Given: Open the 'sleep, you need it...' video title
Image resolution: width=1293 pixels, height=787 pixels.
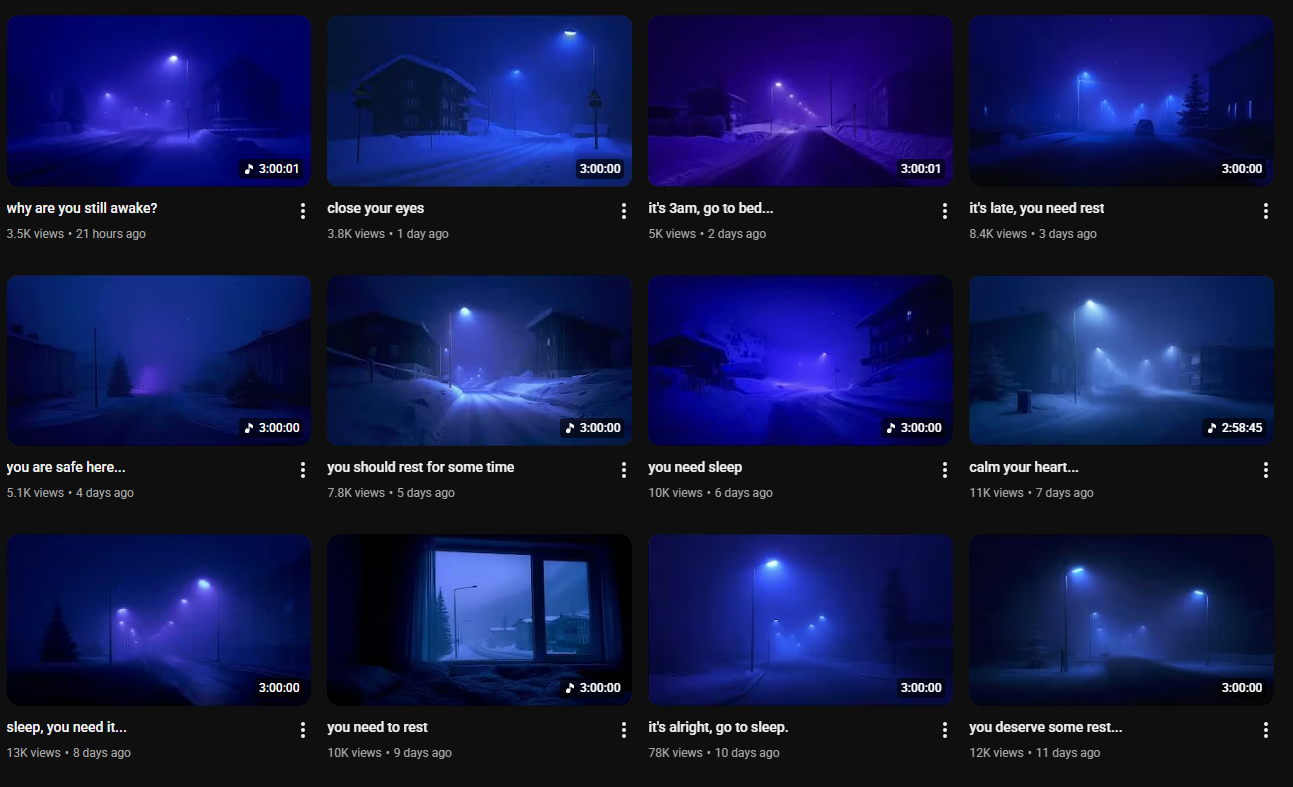Looking at the screenshot, I should point(67,727).
